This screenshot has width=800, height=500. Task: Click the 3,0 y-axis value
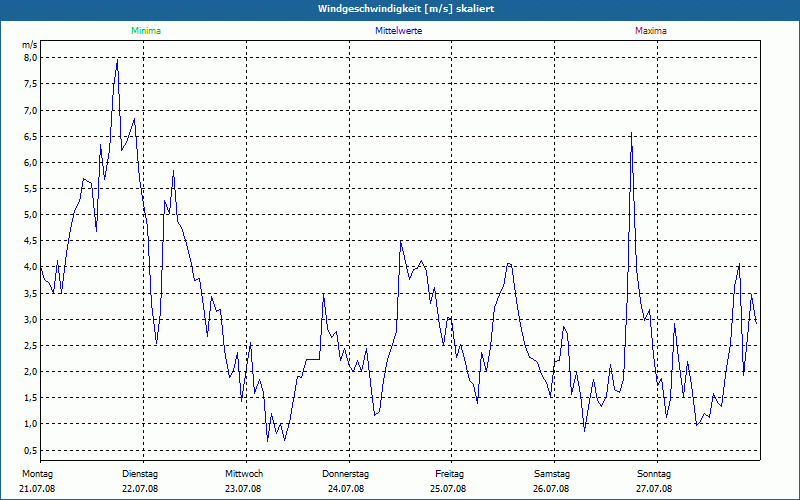(x=31, y=319)
